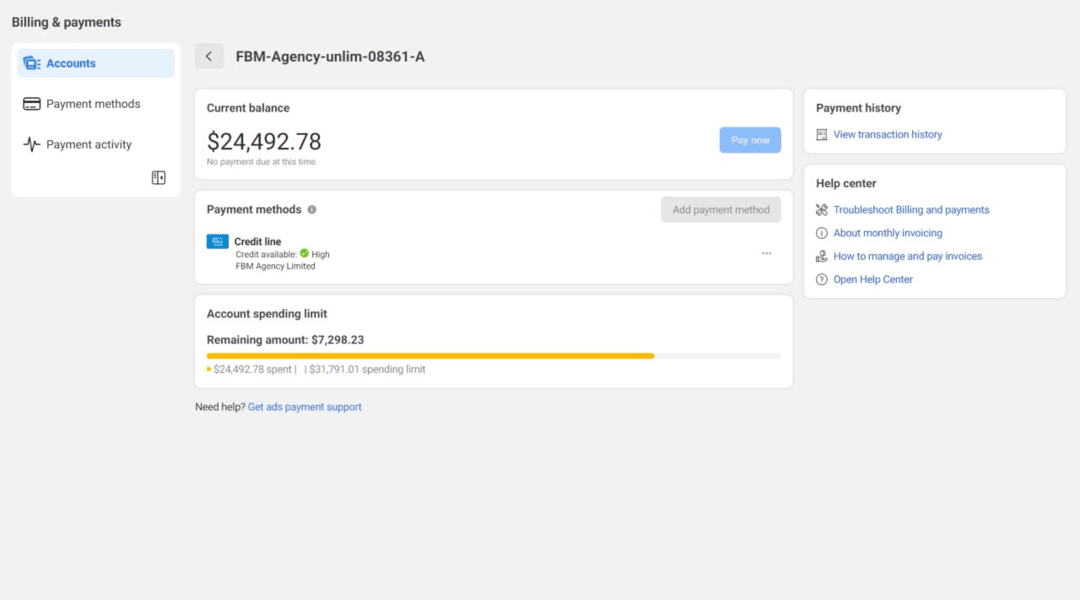Image resolution: width=1080 pixels, height=600 pixels.
Task: Click Get ads payment support link
Action: (305, 407)
